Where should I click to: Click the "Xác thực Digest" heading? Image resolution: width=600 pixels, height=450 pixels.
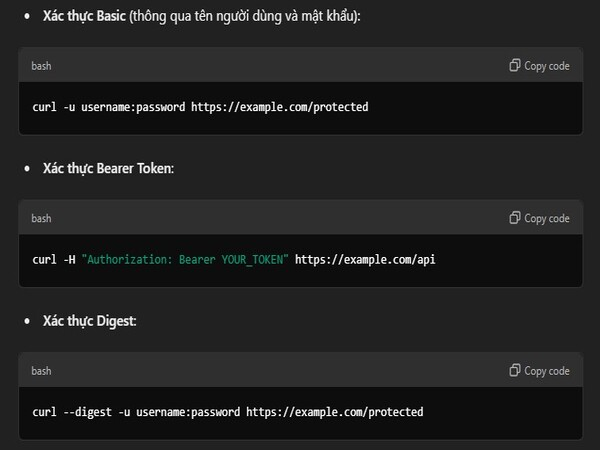[90, 322]
